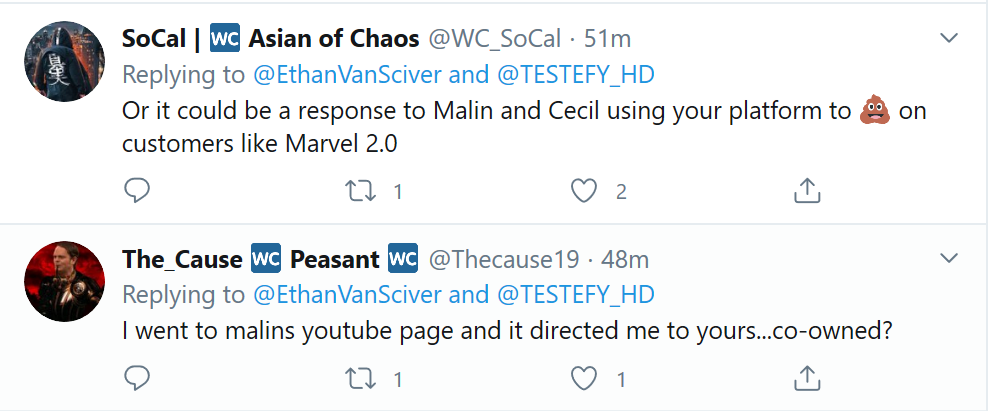The image size is (990, 411).
Task: Expand the options chevron on SoCal's tweet
Action: pos(949,39)
